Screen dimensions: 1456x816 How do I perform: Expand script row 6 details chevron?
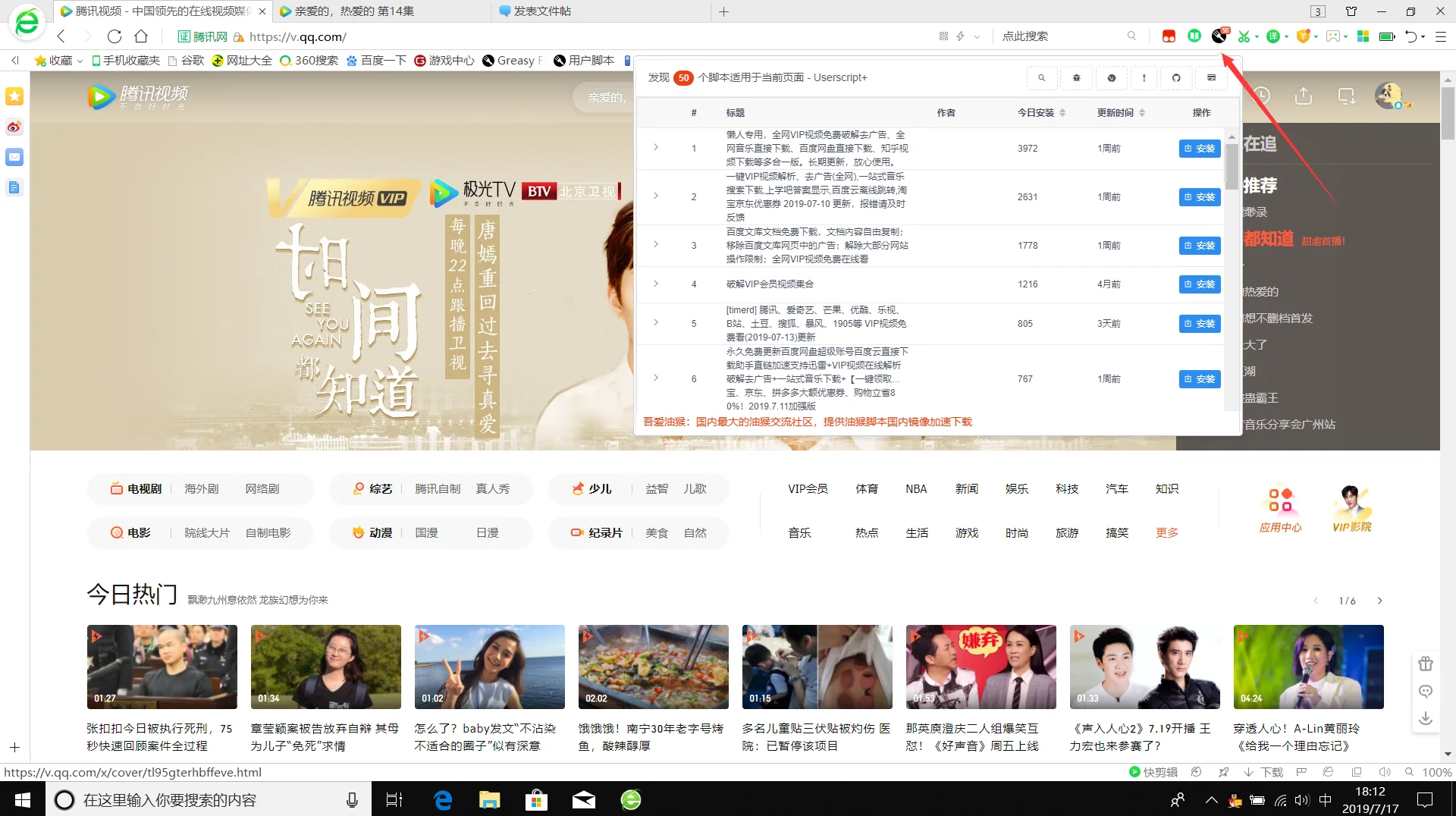[656, 378]
